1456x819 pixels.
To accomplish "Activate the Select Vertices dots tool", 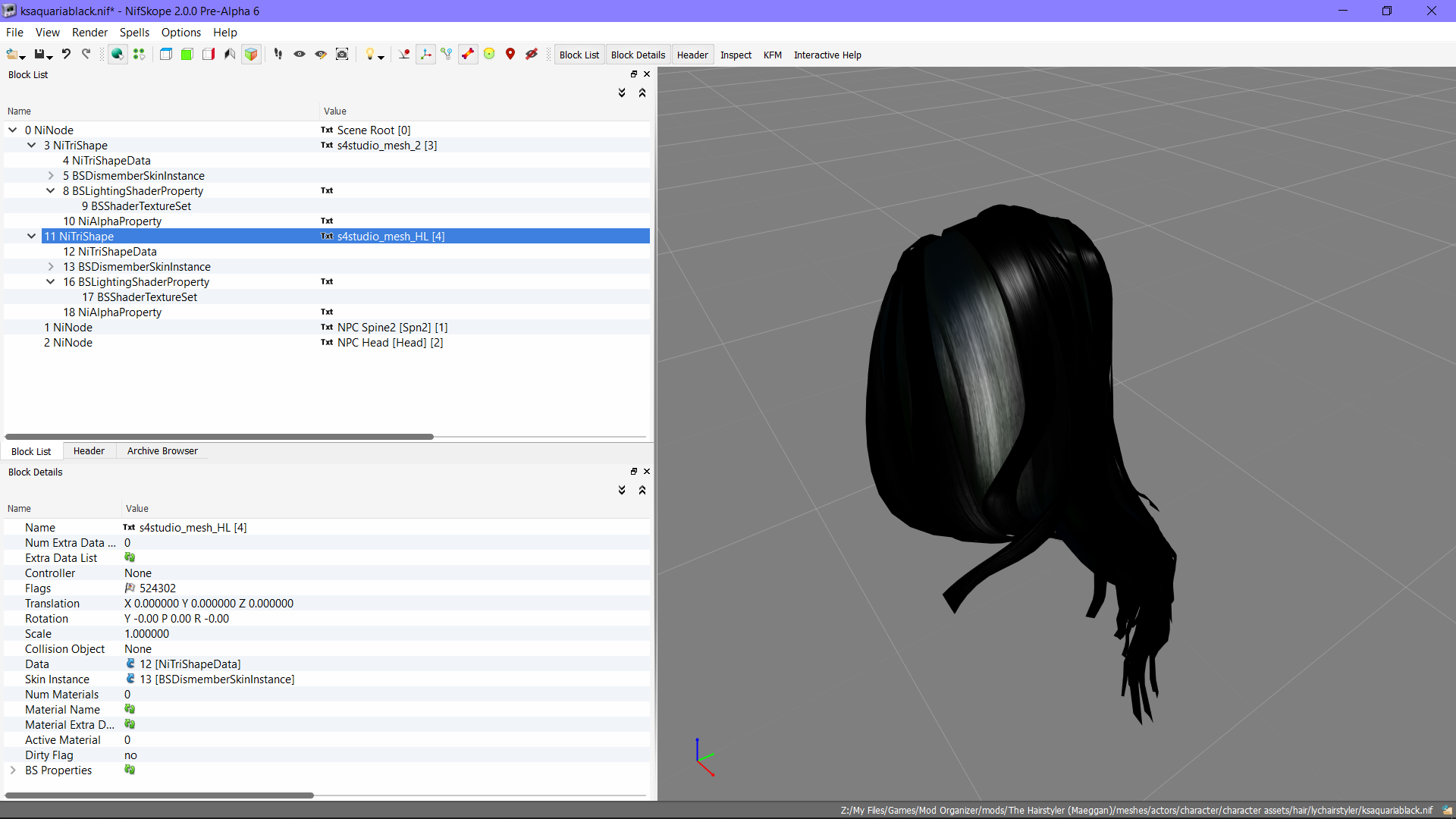I will coord(139,54).
